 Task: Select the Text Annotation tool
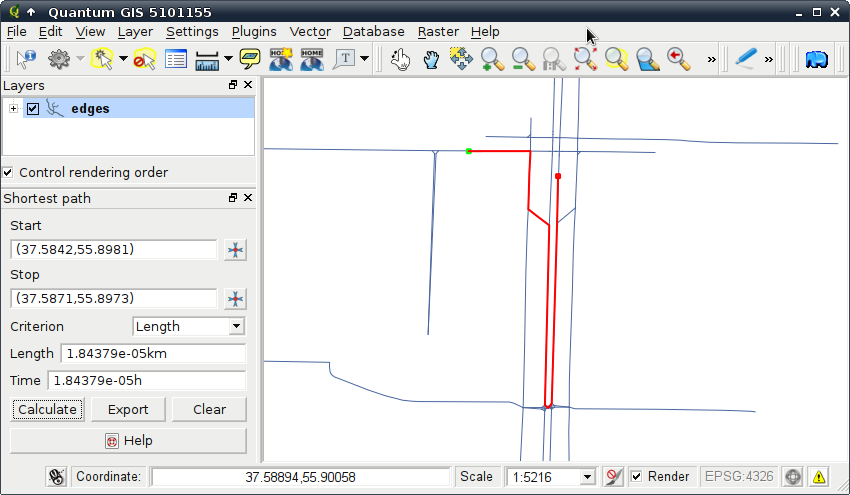click(x=345, y=59)
